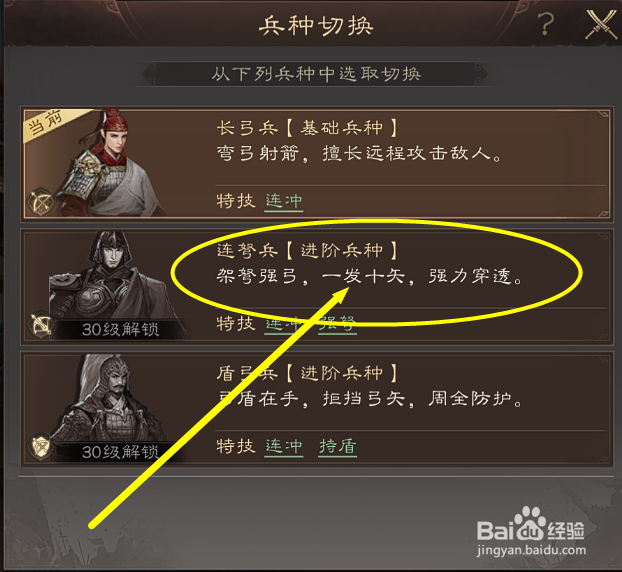Open 强弩 skill link under 连弩兵

[x=337, y=324]
